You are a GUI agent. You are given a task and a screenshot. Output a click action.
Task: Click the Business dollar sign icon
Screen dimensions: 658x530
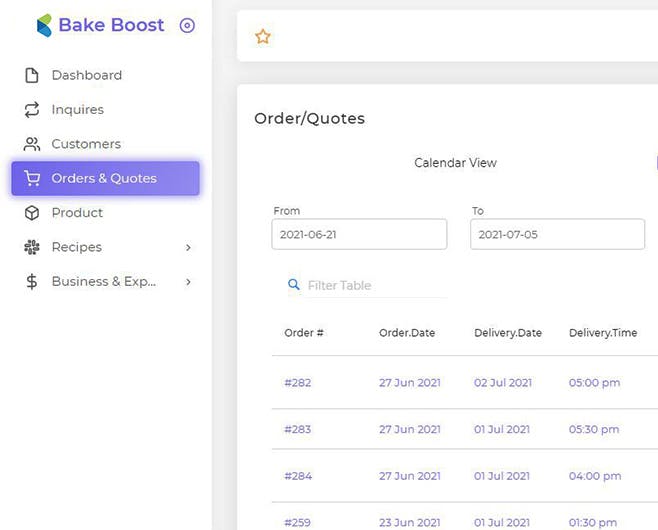click(32, 282)
